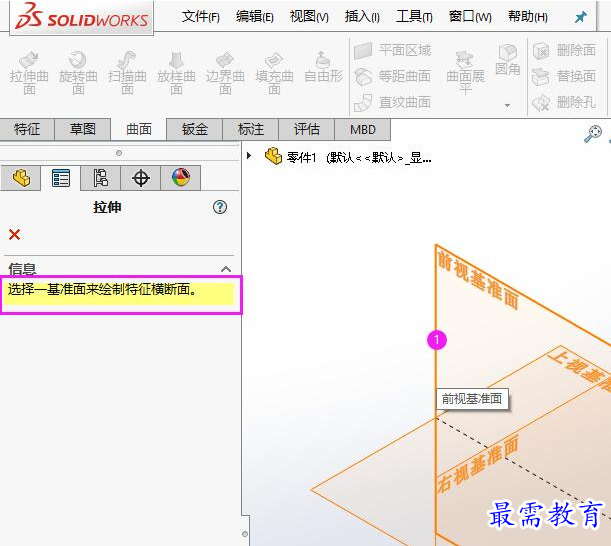Open the 视图(V) menu

[309, 17]
